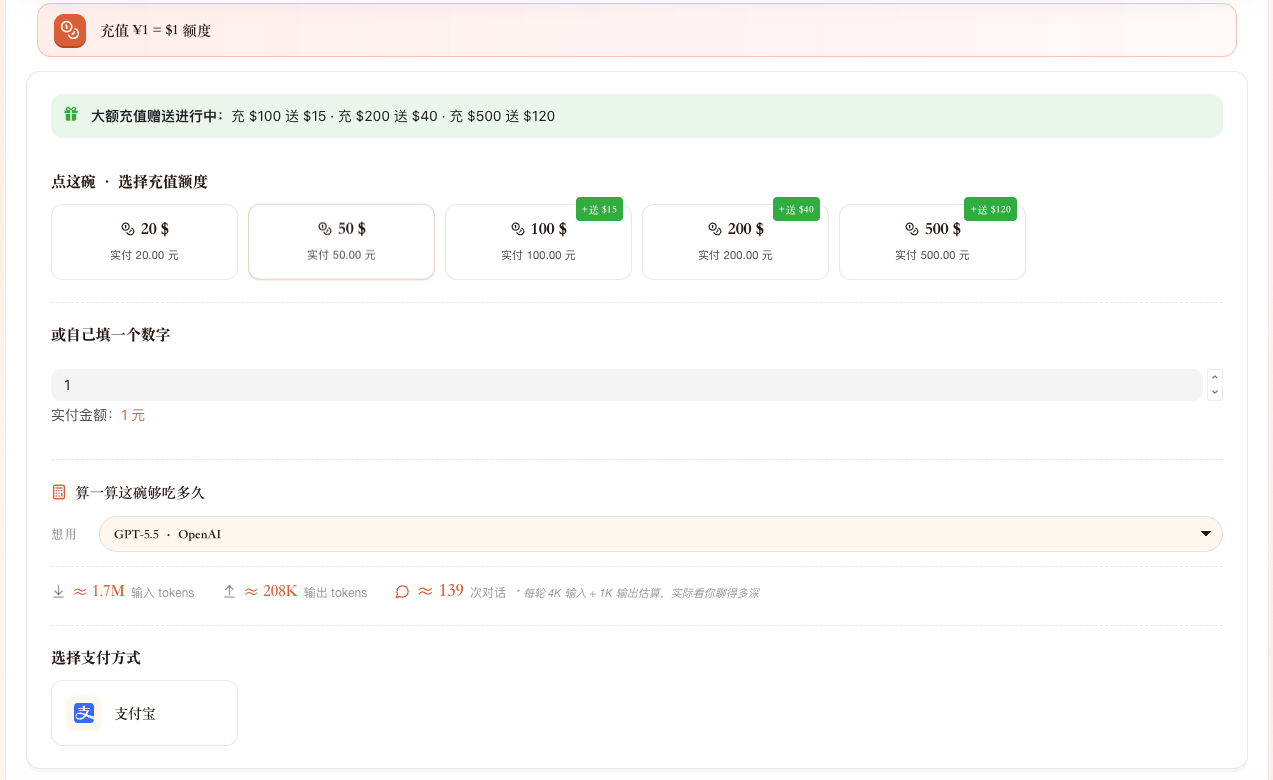Image resolution: width=1273 pixels, height=780 pixels.
Task: Choose the 200 $ recharge option
Action: (x=735, y=242)
